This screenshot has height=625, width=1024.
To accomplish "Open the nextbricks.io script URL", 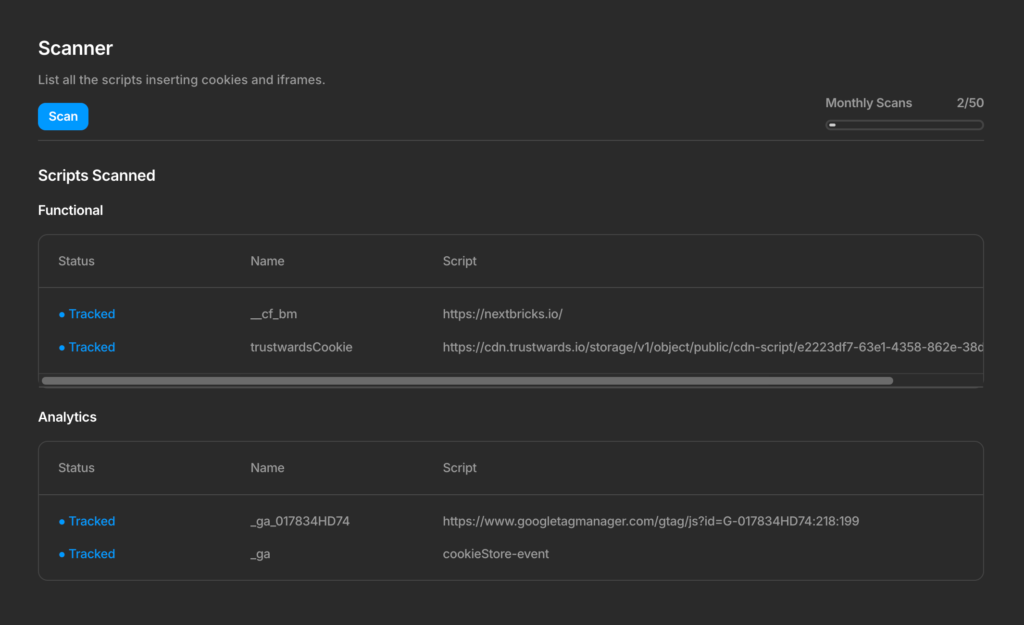I will tap(502, 314).
